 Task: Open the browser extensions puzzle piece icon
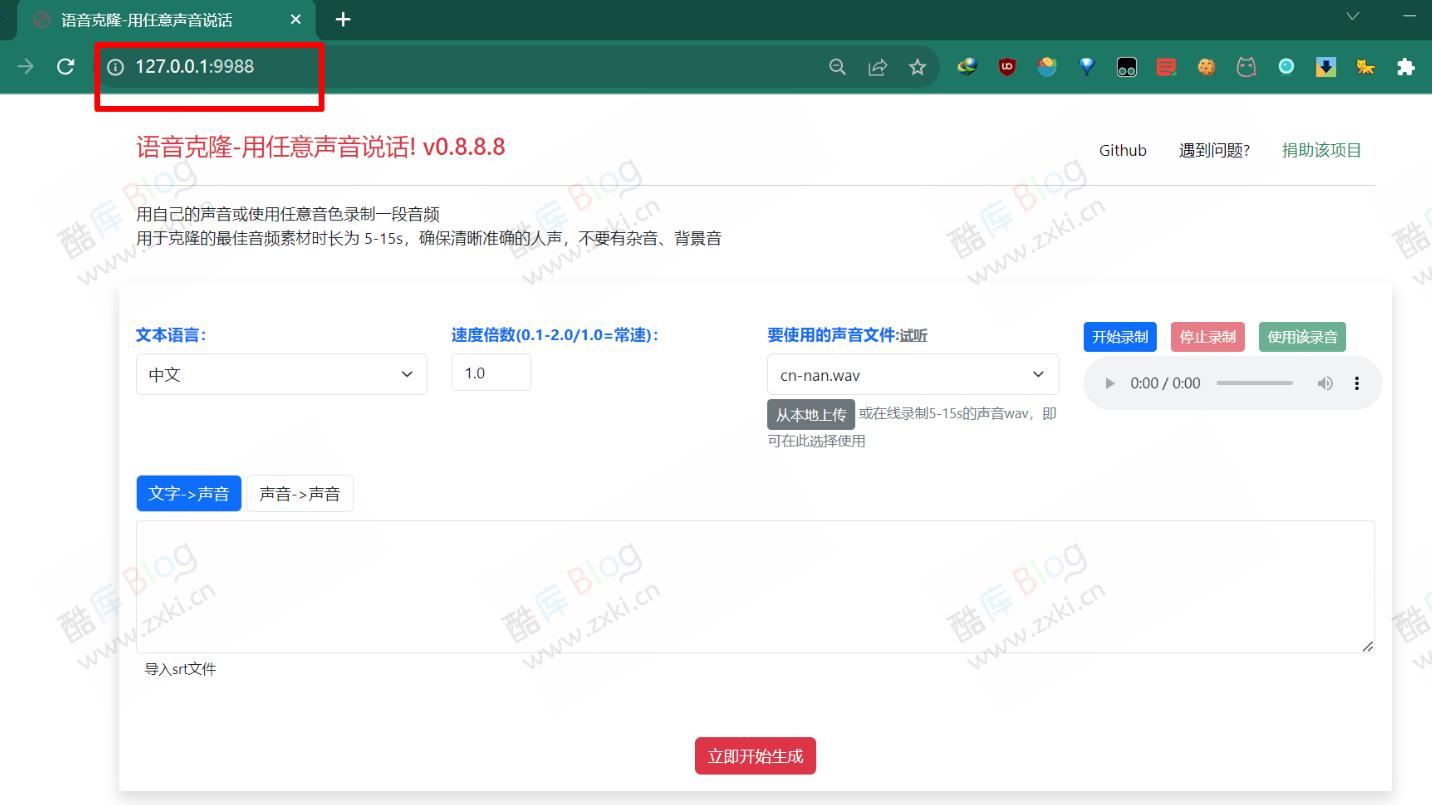1405,66
